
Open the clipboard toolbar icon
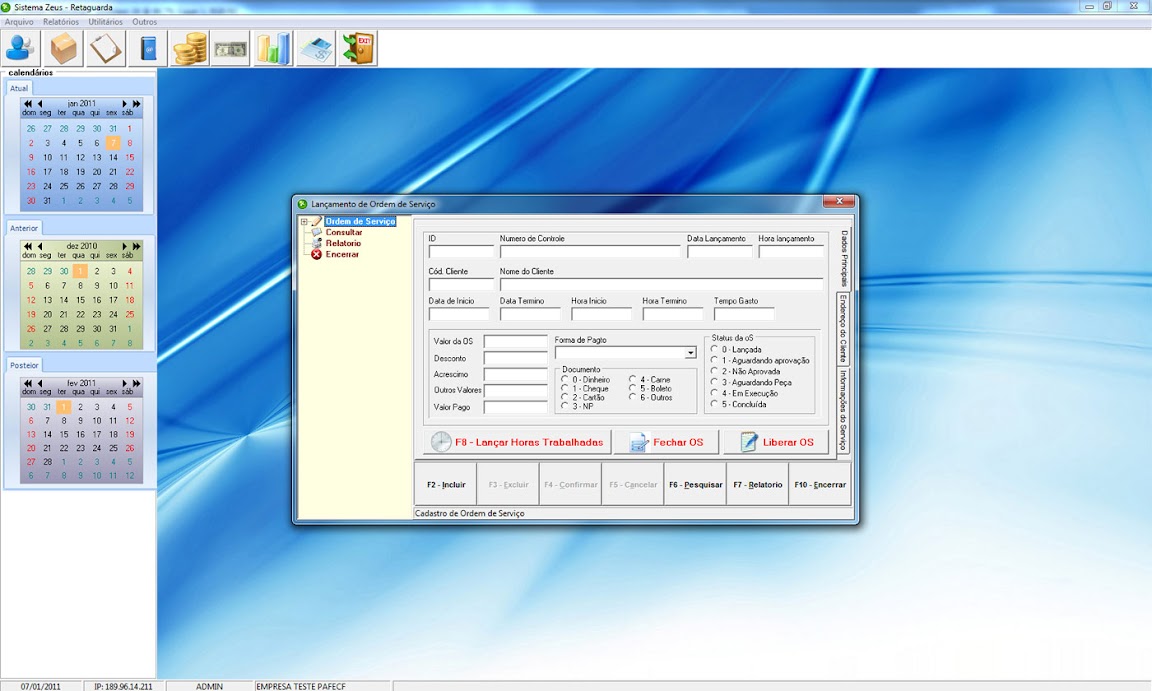105,48
